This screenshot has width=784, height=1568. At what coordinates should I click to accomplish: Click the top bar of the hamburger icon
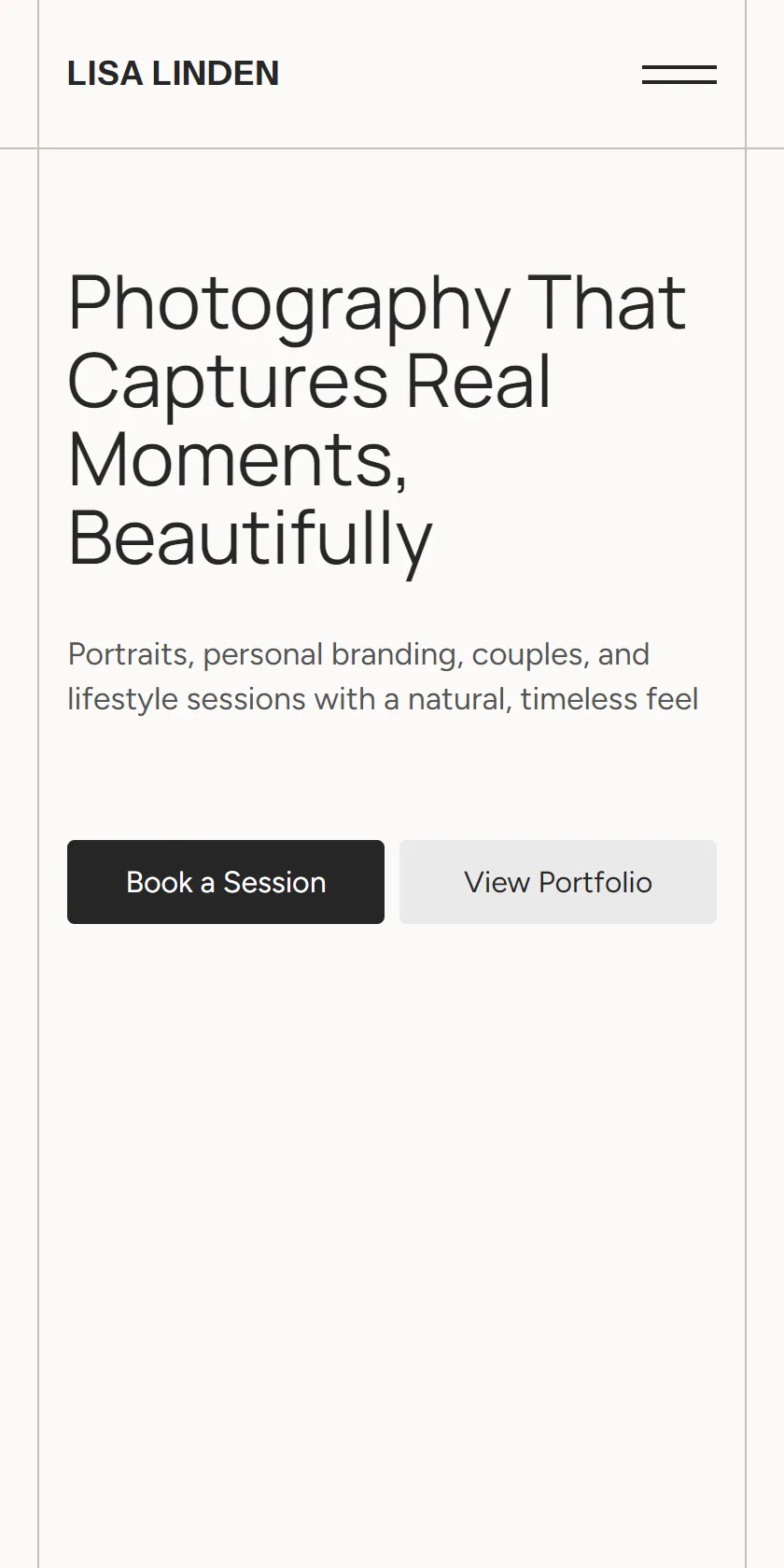[679, 67]
